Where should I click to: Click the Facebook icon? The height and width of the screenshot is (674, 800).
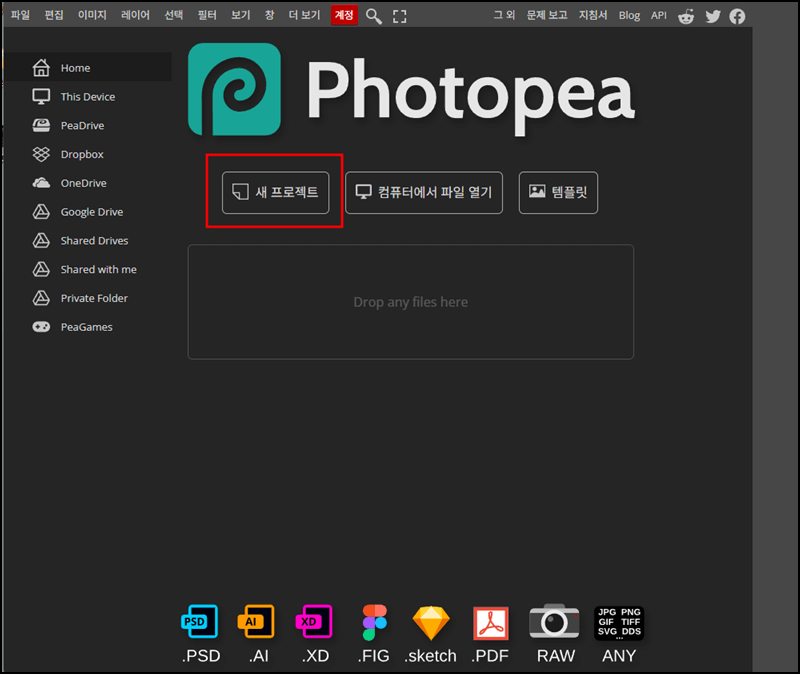pyautogui.click(x=737, y=16)
